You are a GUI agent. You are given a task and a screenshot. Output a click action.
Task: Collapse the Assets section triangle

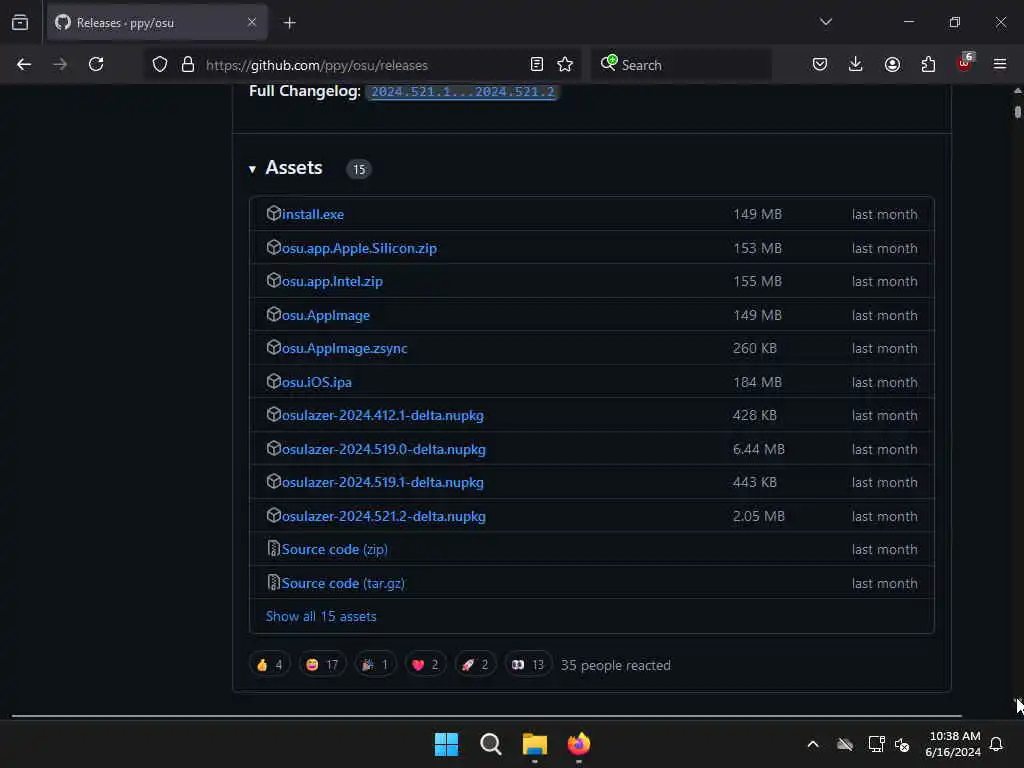coord(252,170)
